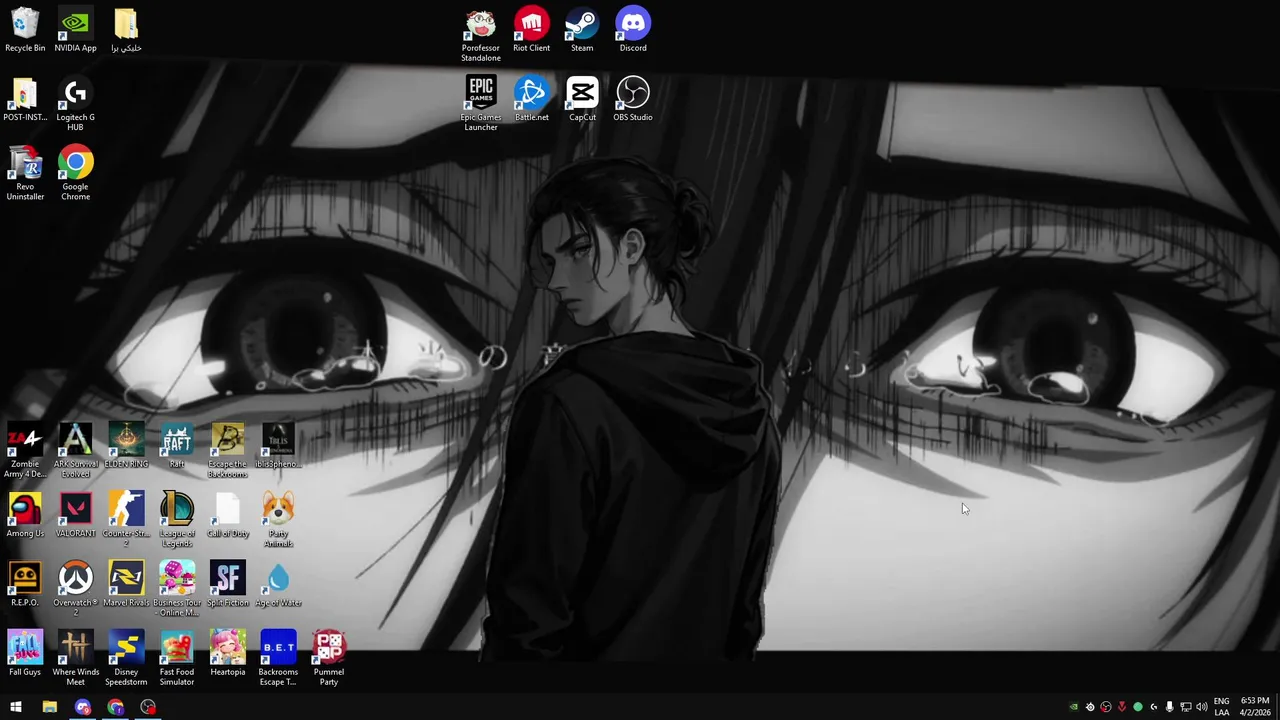Click the green circle tray icon
Screen dimensions: 1280x720
1138,707
